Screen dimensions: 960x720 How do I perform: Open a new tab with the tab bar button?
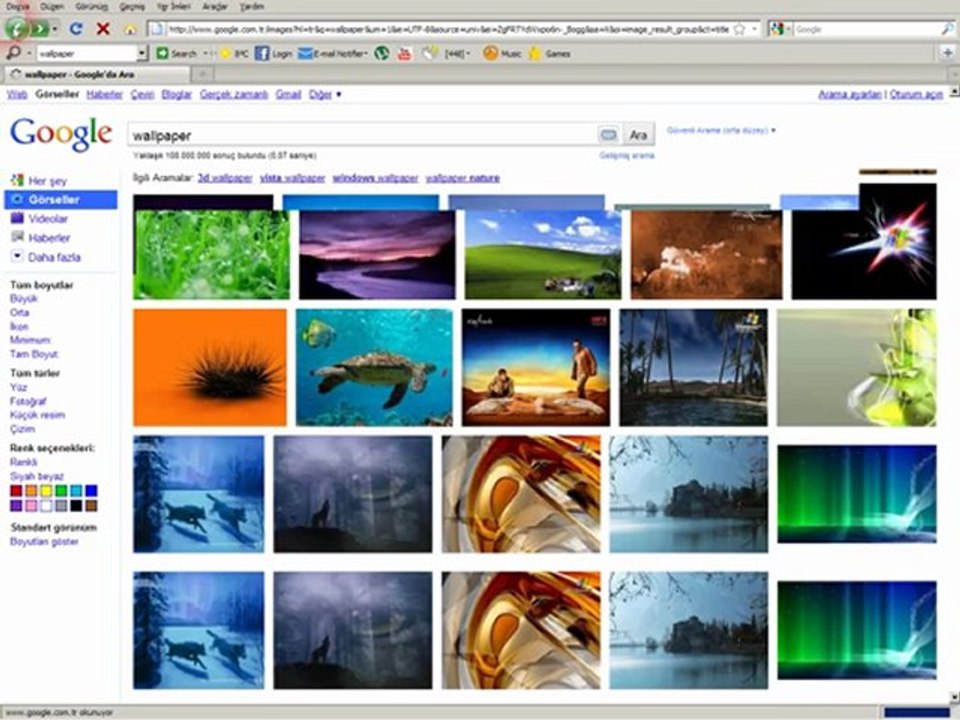pos(203,75)
